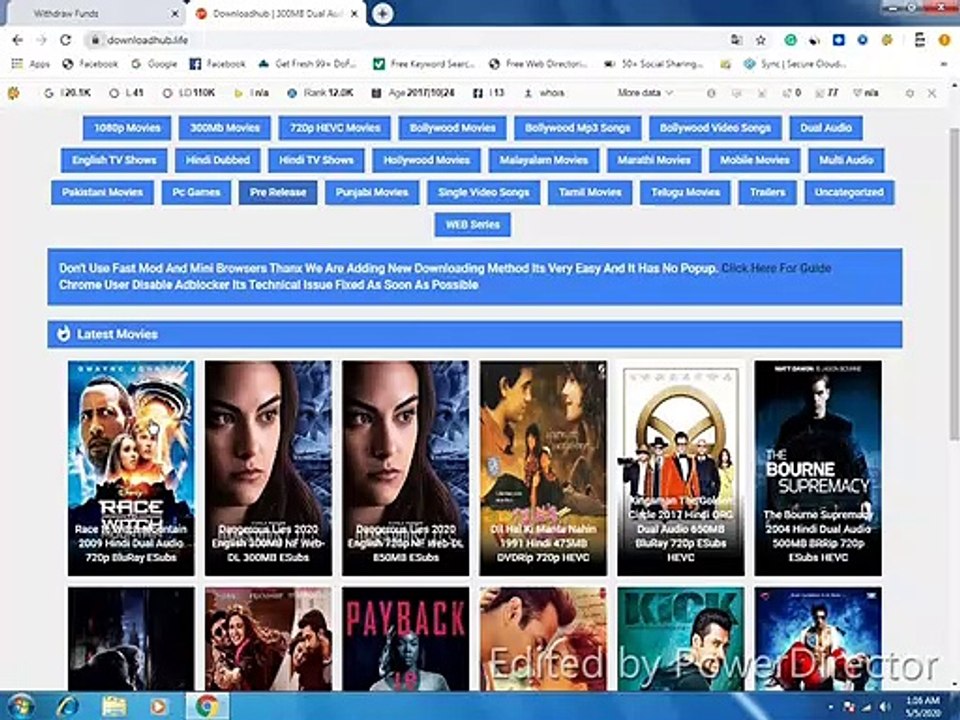Bookmark this page with the star icon
This screenshot has height=720, width=960.
[x=760, y=40]
